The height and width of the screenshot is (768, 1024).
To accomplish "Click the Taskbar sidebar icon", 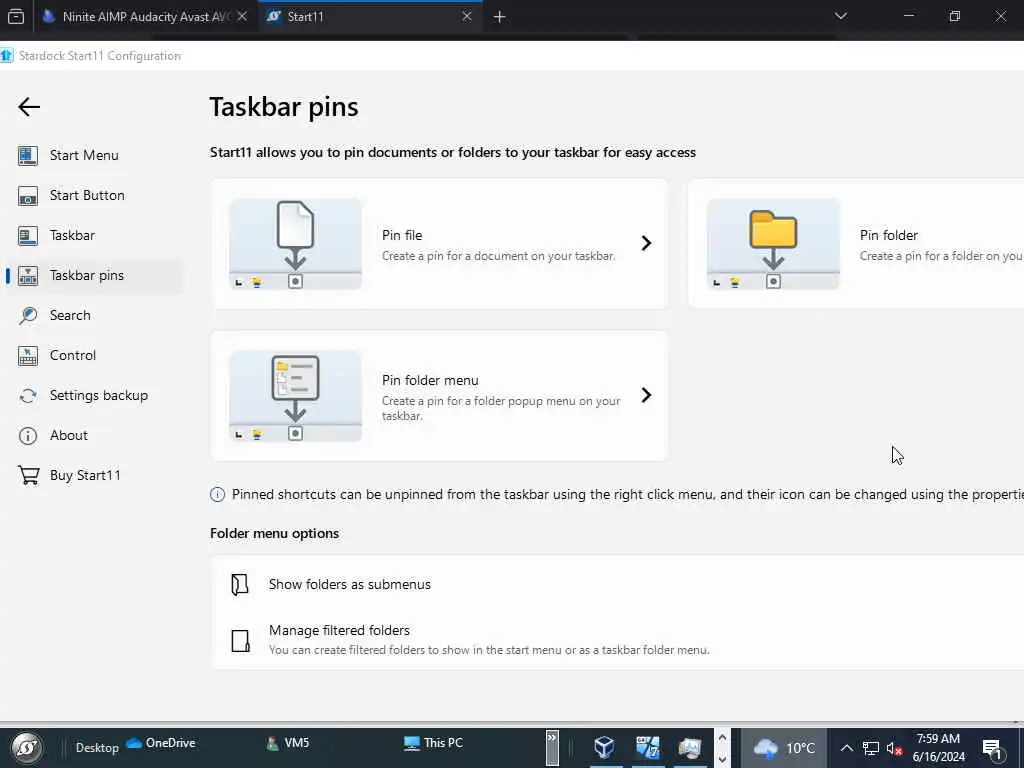I will [27, 235].
